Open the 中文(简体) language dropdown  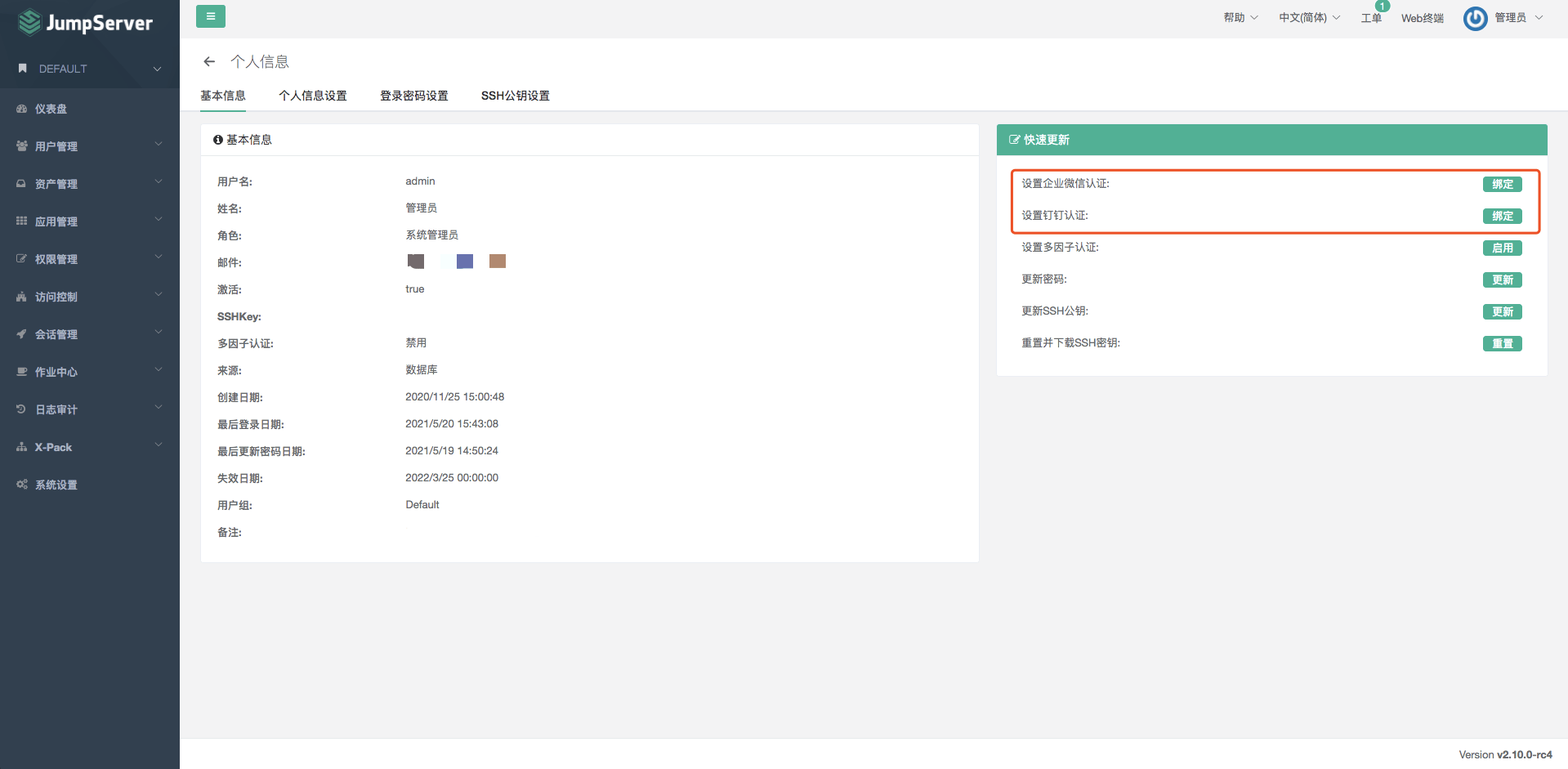(1309, 18)
